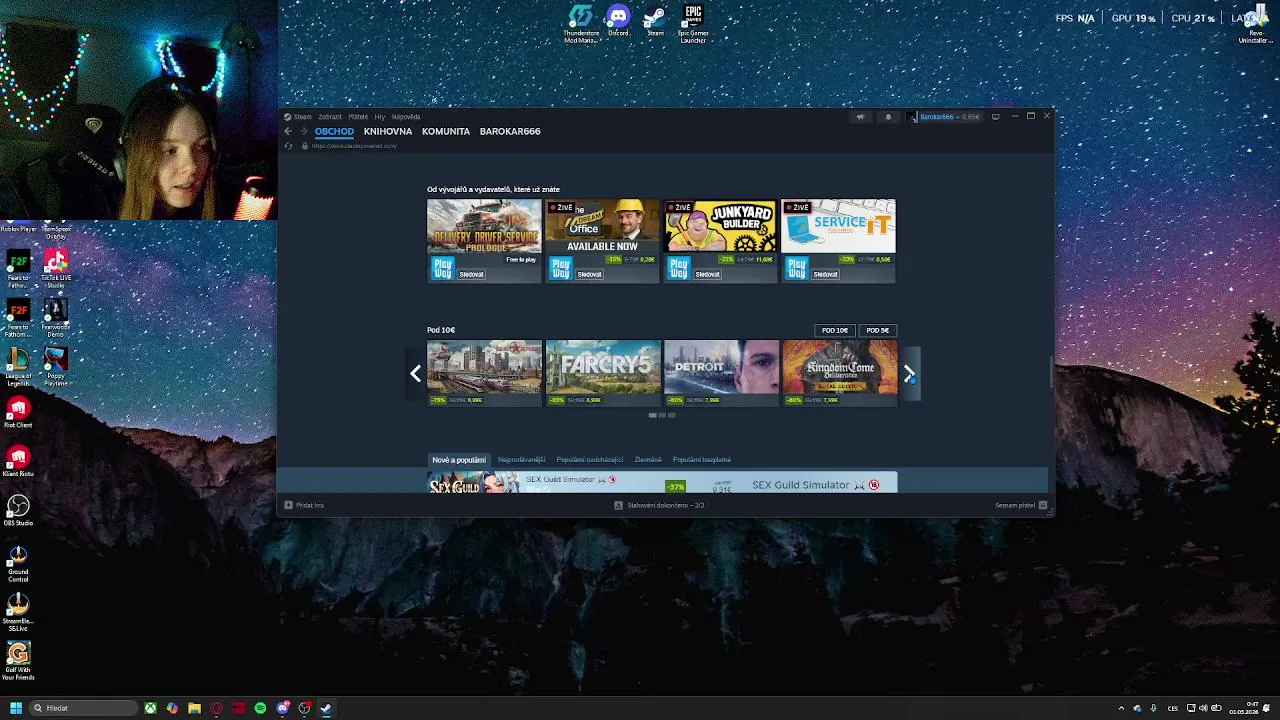1280x720 pixels.
Task: Open BAROKAR666 profile section
Action: pyautogui.click(x=510, y=131)
